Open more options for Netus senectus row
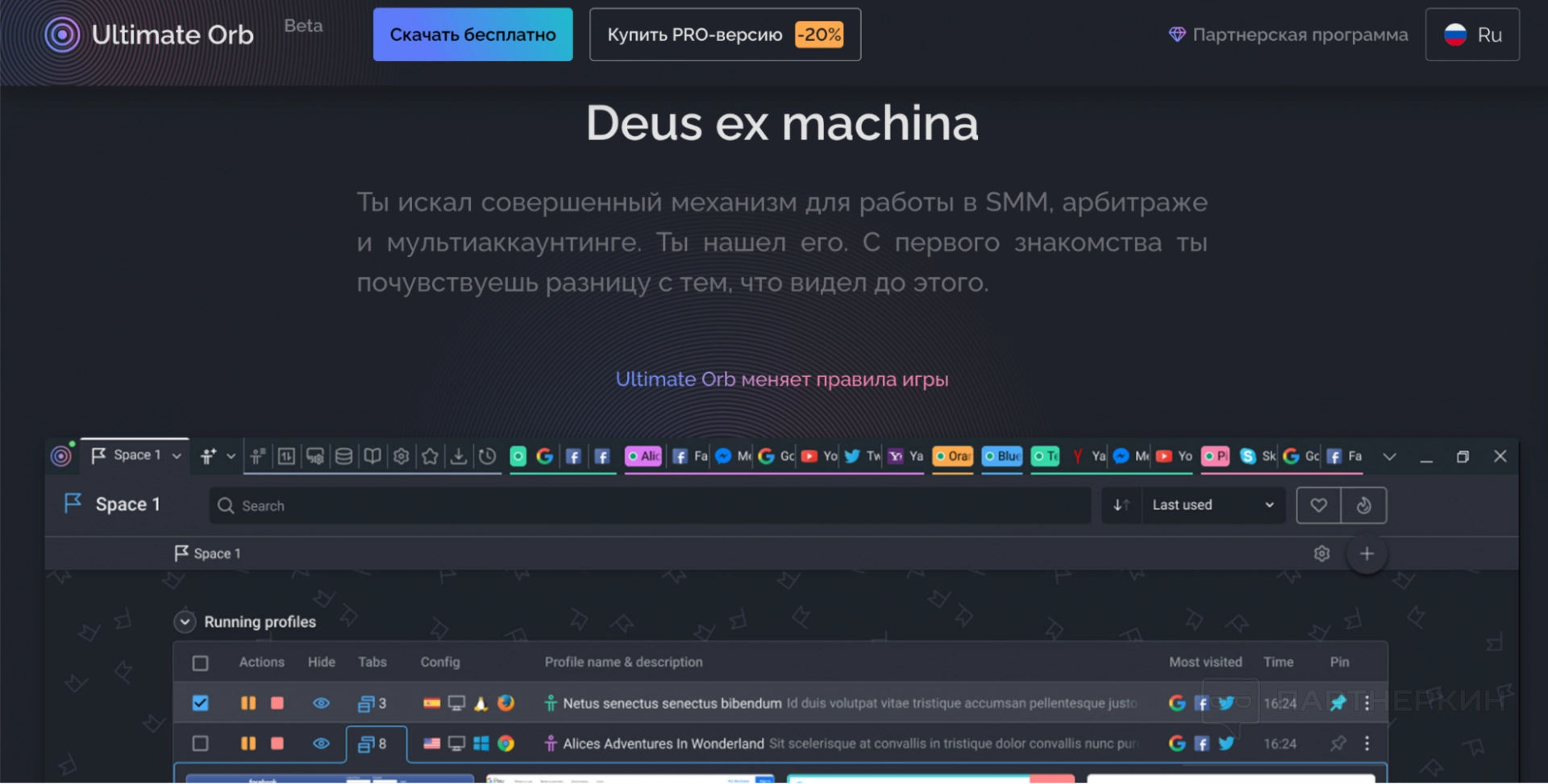The width and height of the screenshot is (1548, 784). 1367,703
